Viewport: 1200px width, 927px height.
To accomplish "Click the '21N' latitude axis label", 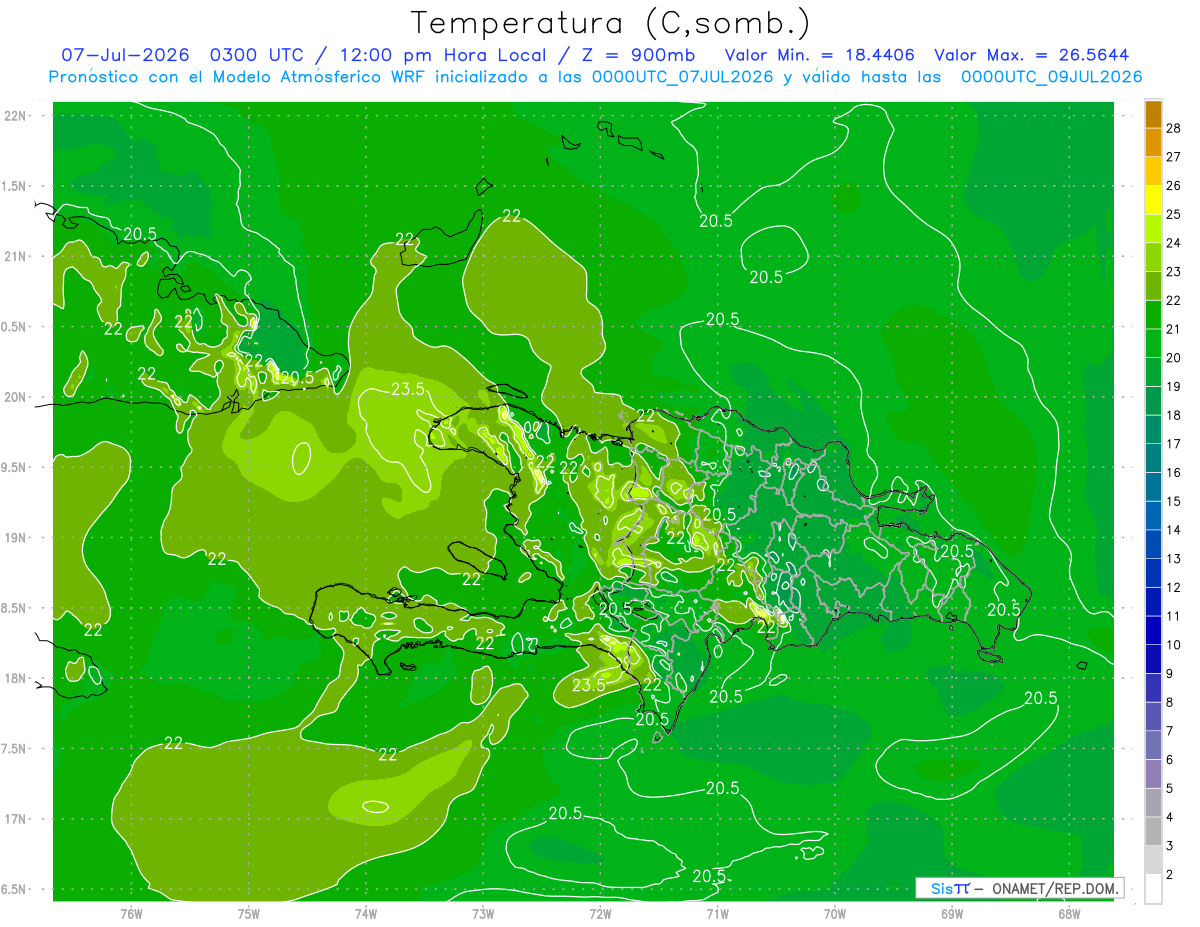I will tap(16, 256).
